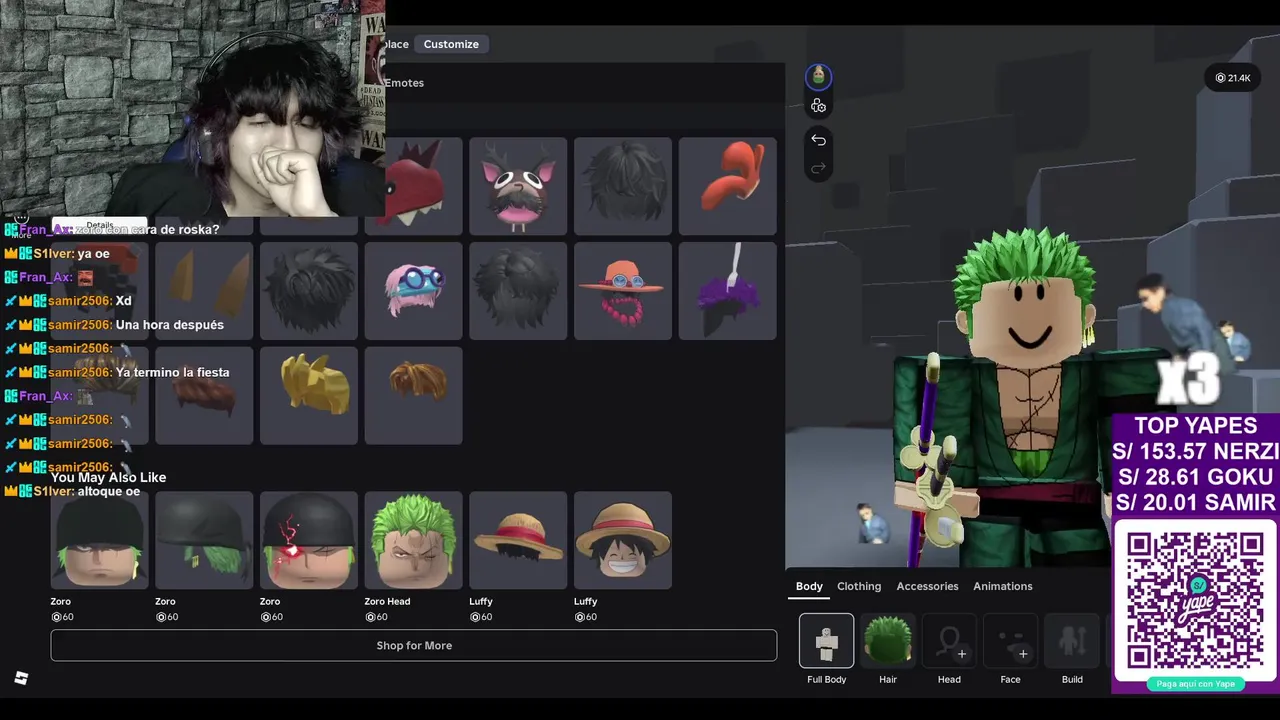Open the smiling Luffy head item
Image resolution: width=1280 pixels, height=720 pixels.
pyautogui.click(x=623, y=540)
